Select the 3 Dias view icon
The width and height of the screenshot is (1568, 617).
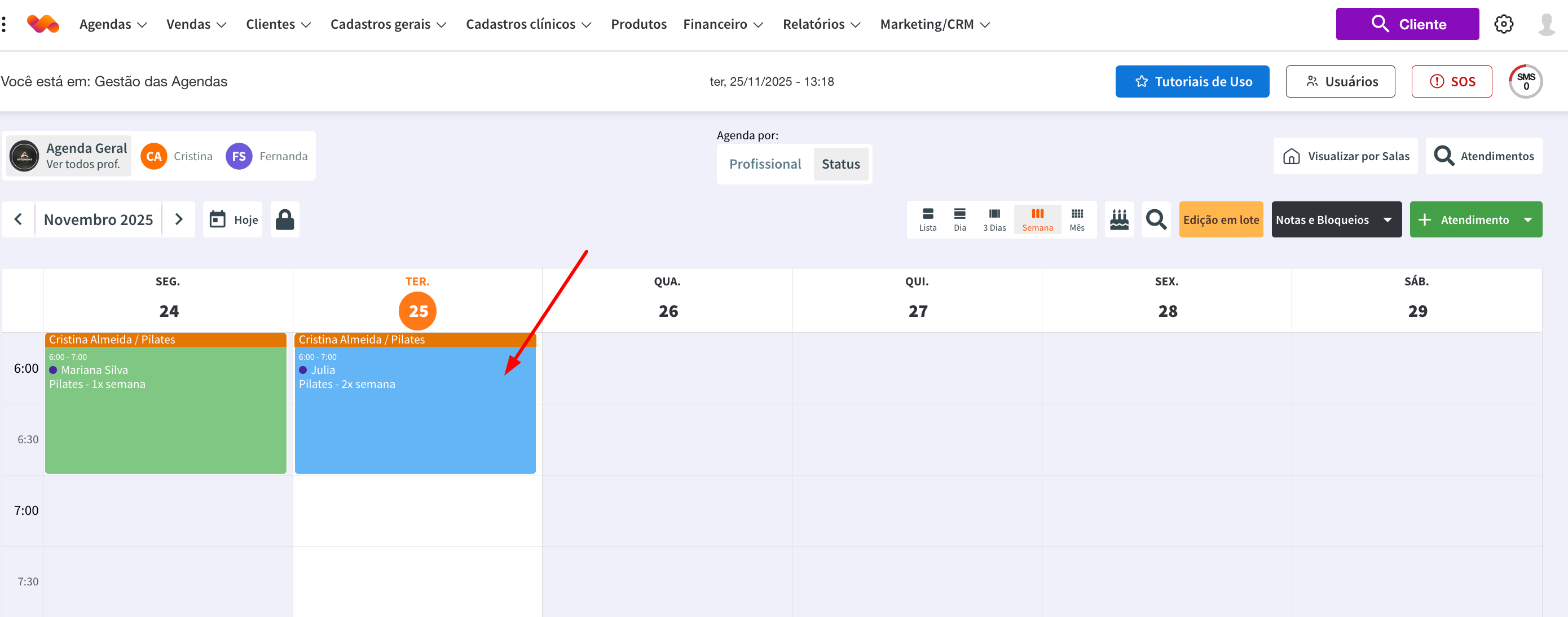[994, 219]
